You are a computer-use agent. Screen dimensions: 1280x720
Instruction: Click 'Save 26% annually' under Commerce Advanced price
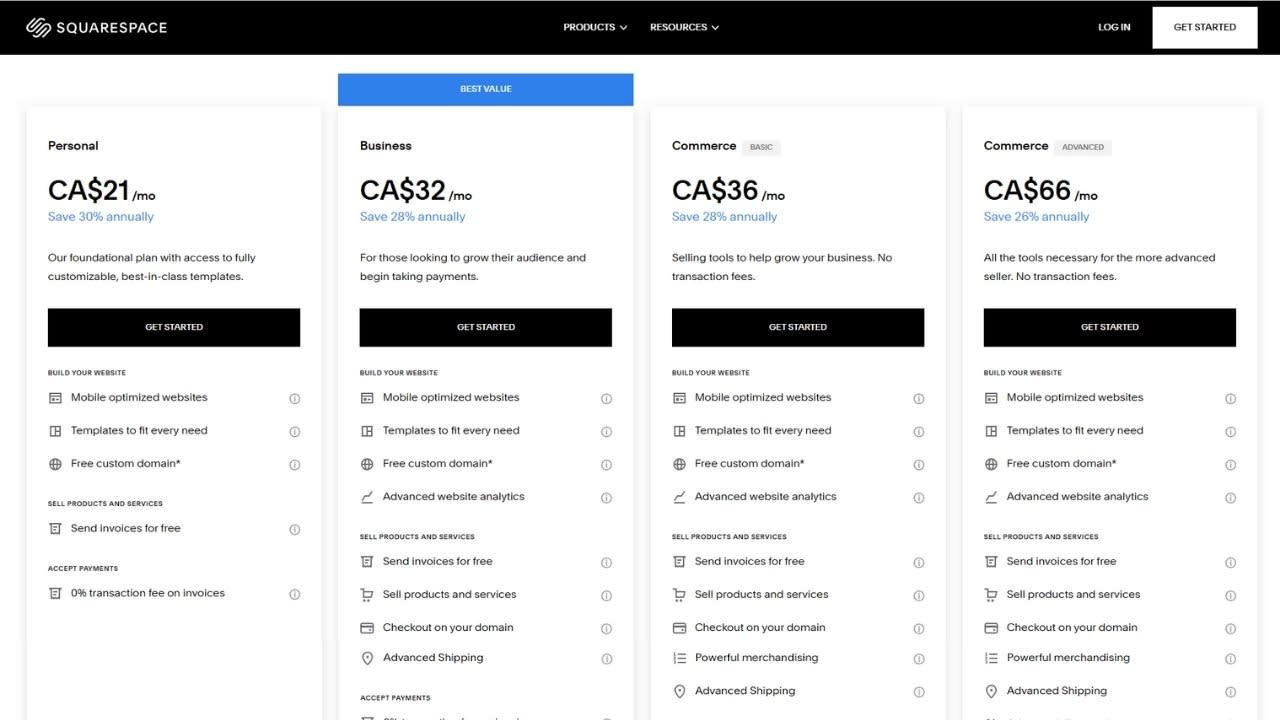[x=1037, y=216]
